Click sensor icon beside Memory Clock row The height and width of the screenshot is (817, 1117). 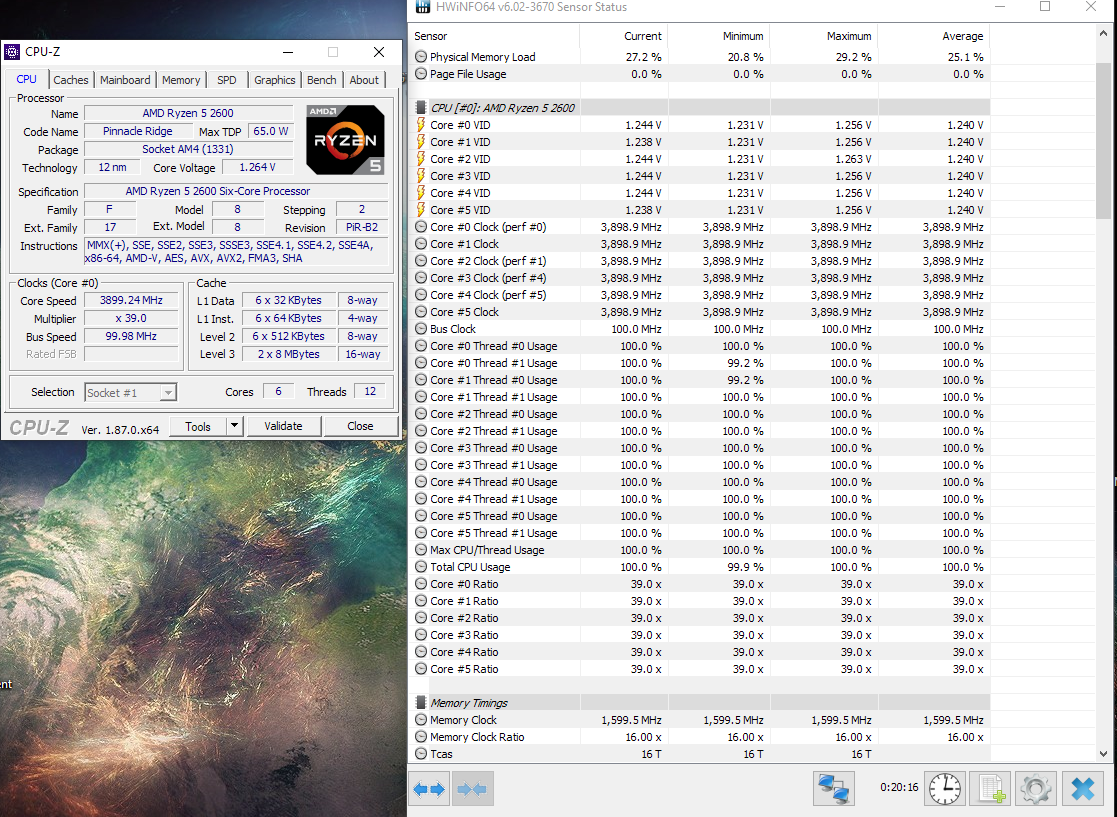[421, 719]
